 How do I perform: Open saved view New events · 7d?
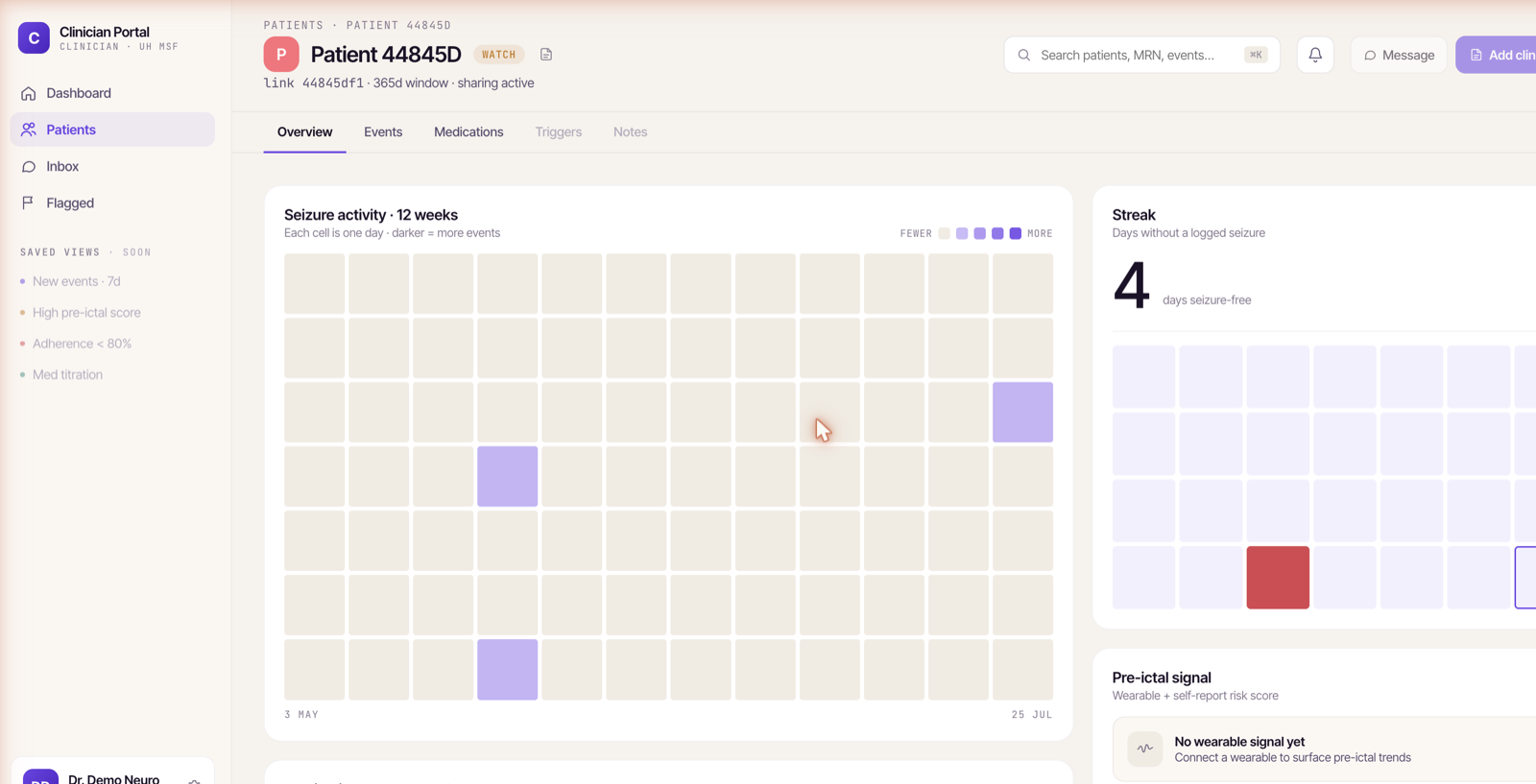(76, 281)
